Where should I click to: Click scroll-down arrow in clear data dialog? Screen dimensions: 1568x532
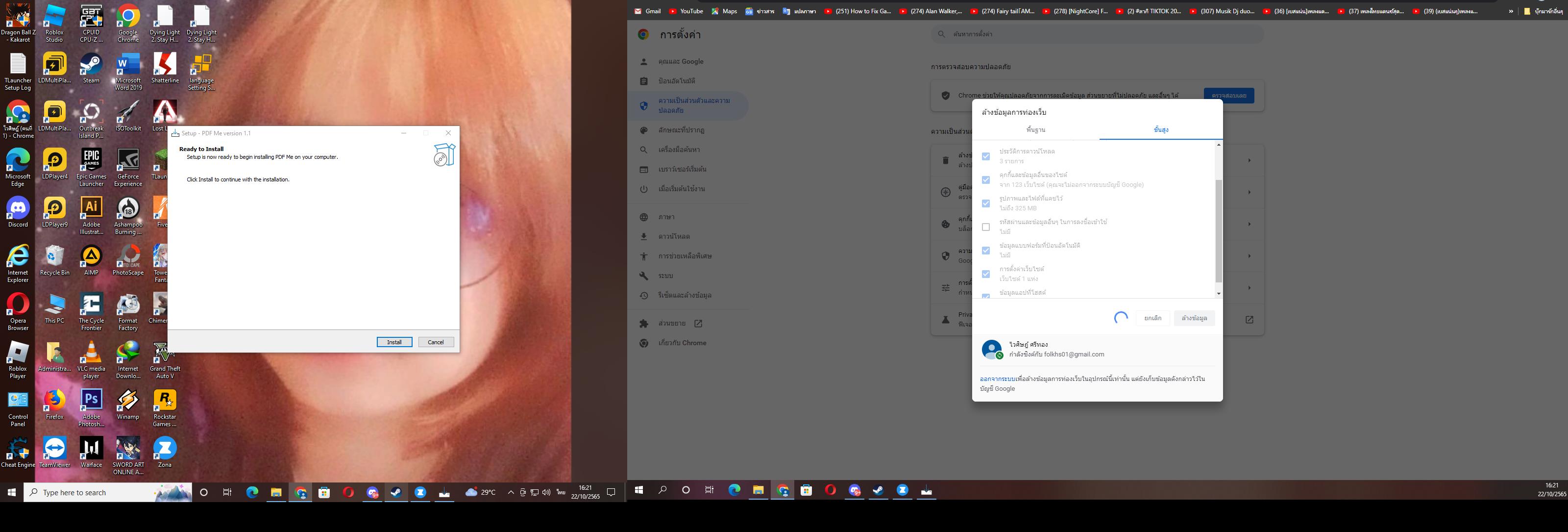[x=1218, y=294]
